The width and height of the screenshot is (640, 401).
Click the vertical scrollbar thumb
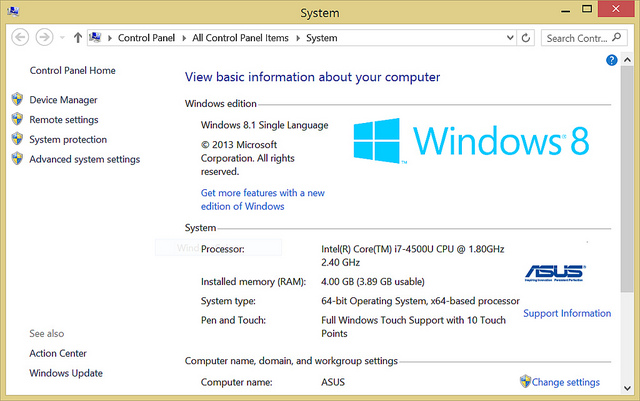[x=627, y=179]
